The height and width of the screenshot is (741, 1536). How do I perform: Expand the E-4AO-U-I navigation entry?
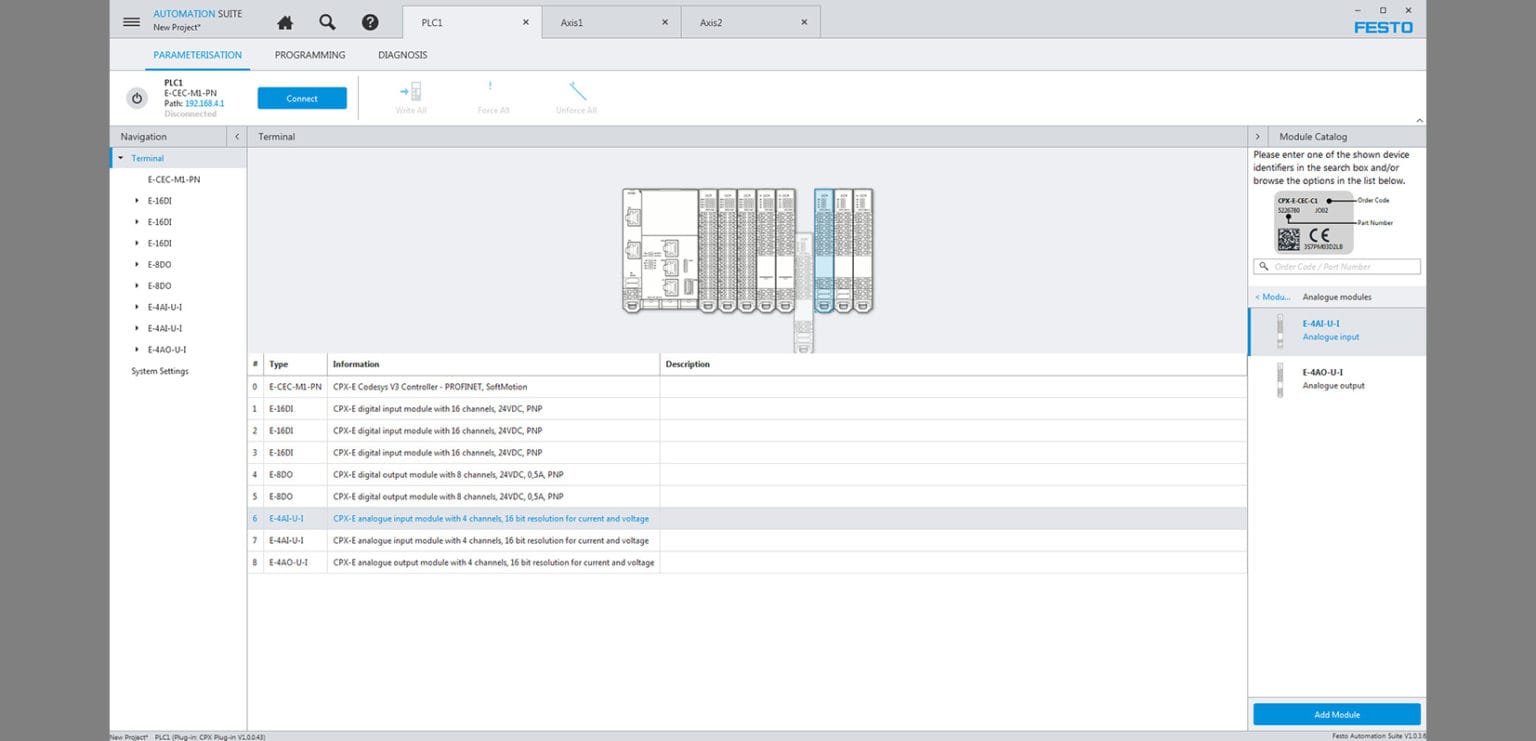pyautogui.click(x=136, y=349)
